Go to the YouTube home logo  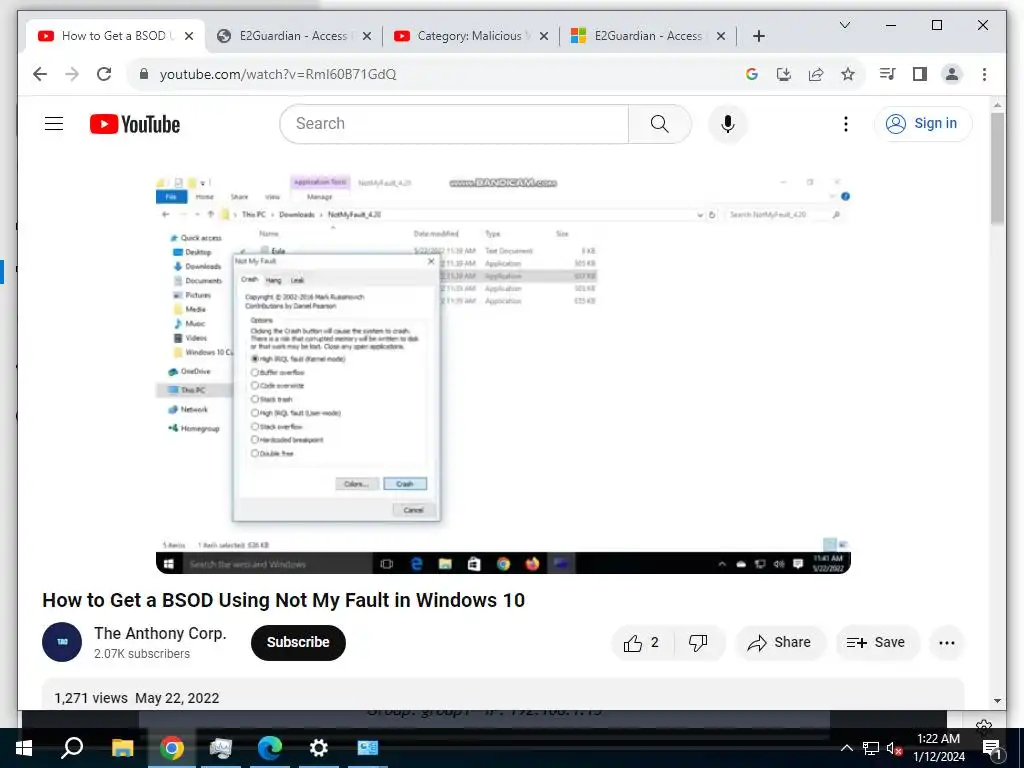tap(135, 124)
